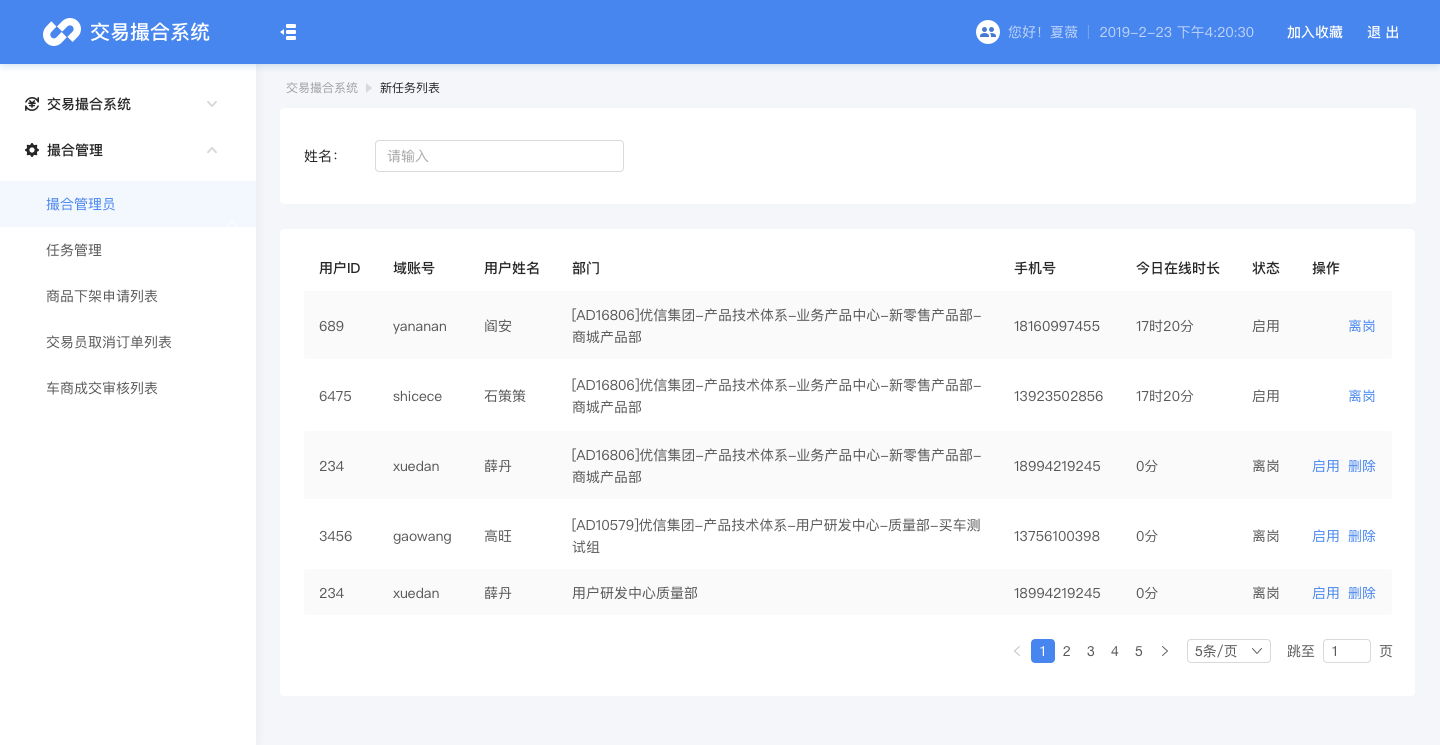Click the 新任务列表 breadcrumb text
Screen dimensions: 1440x745
pos(410,88)
